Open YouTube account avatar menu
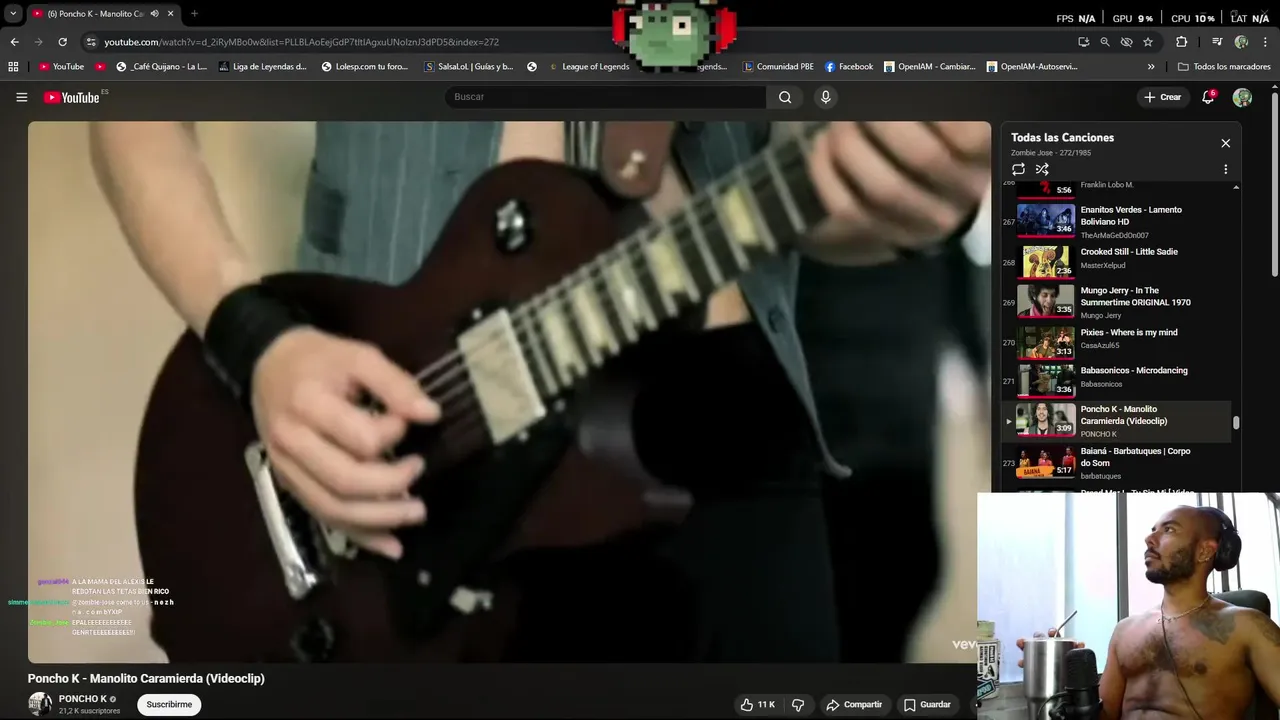Screen dimensions: 1280x720 (x=1242, y=97)
